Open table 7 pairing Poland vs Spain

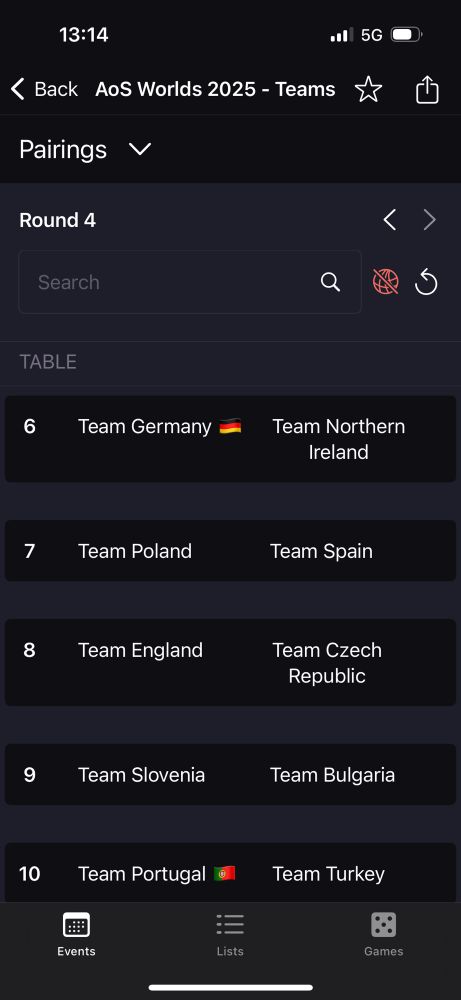tap(230, 550)
